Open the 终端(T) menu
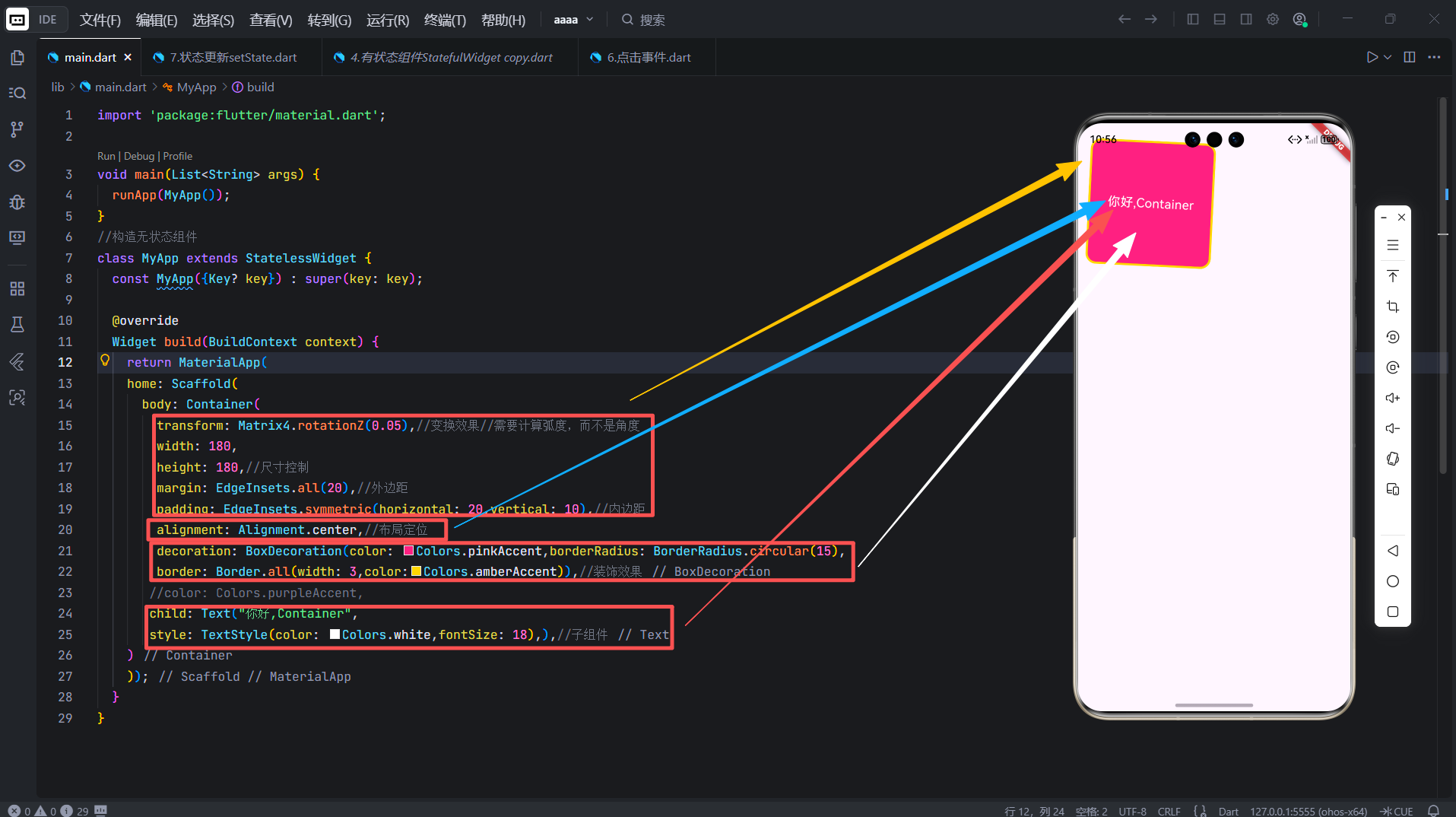 tap(445, 20)
